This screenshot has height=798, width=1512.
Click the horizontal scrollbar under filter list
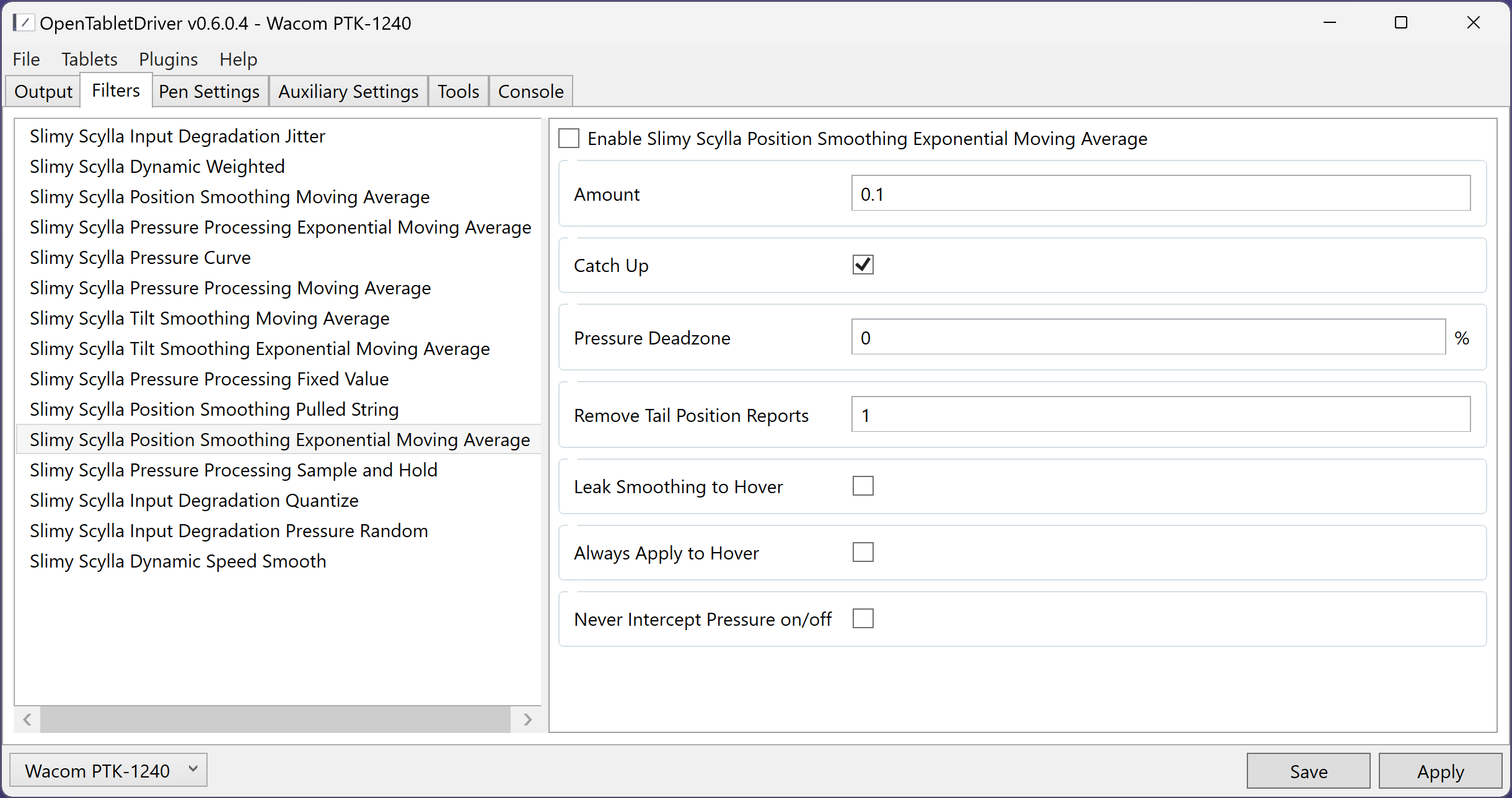[x=276, y=719]
